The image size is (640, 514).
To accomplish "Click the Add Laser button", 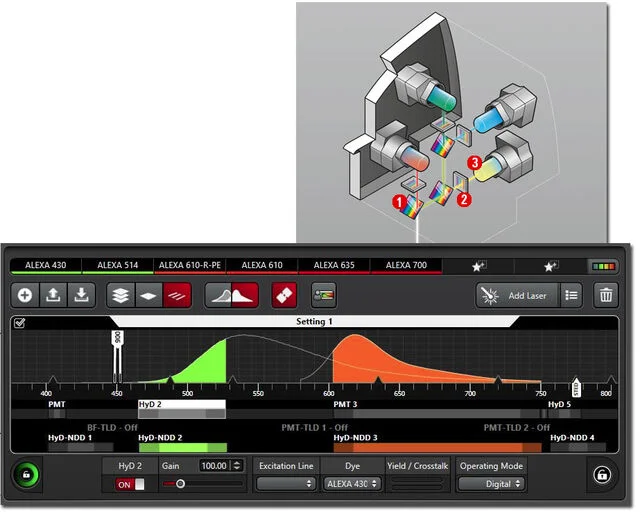I will click(516, 295).
